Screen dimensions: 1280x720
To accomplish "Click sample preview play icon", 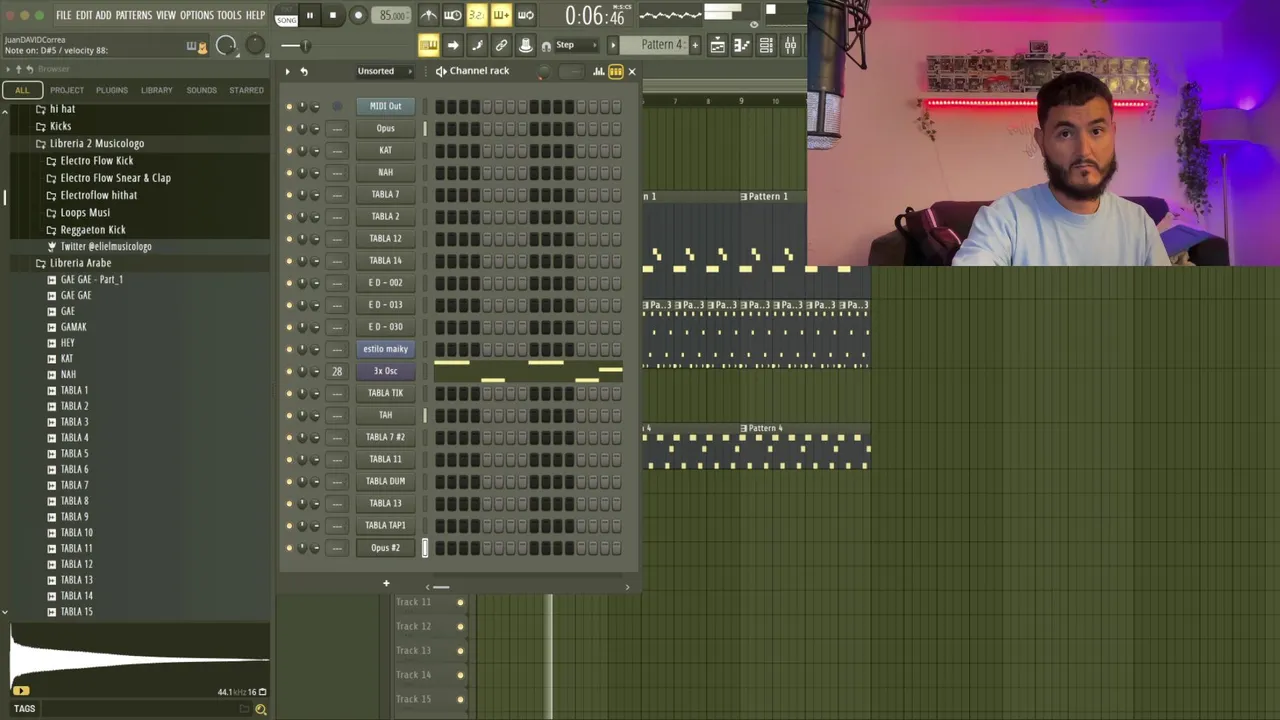I will pos(20,690).
